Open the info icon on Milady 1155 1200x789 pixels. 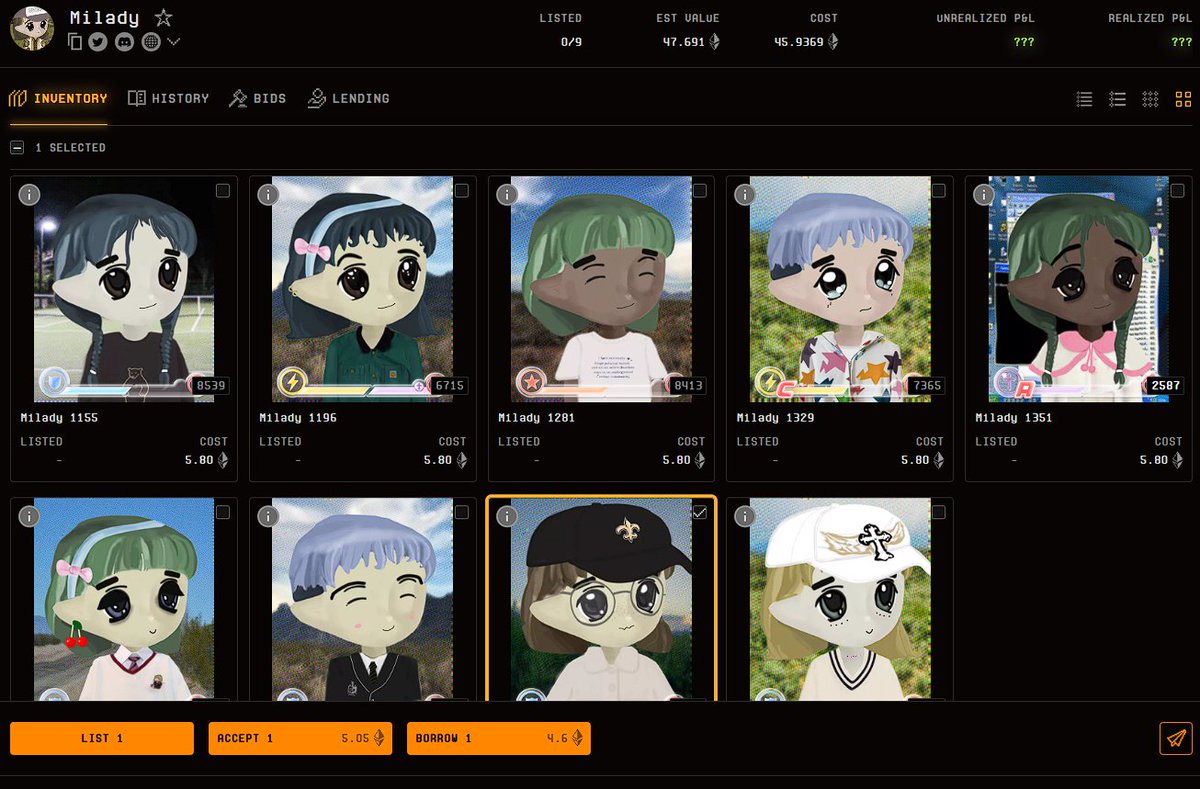pos(29,194)
